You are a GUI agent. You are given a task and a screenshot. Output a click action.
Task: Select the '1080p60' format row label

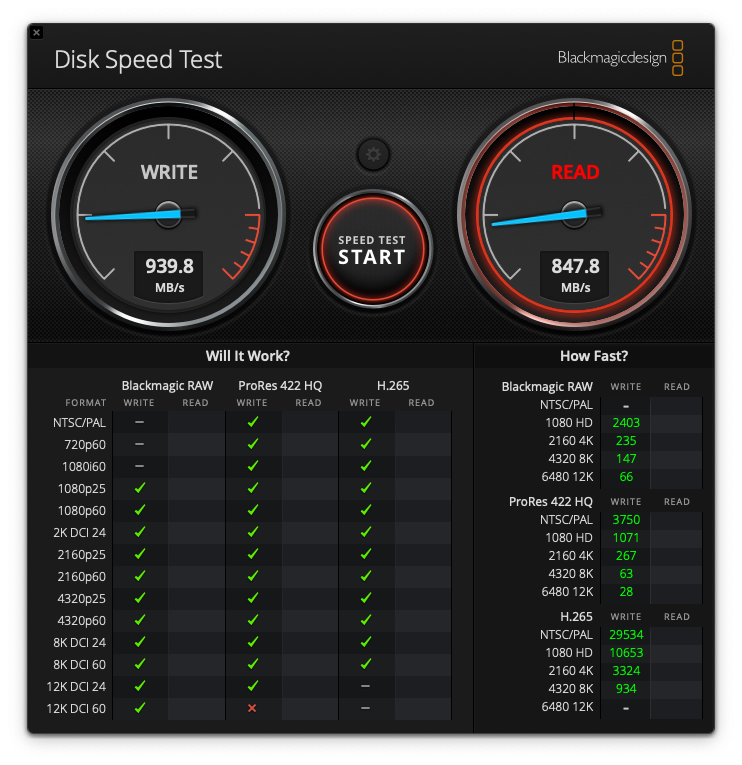81,510
